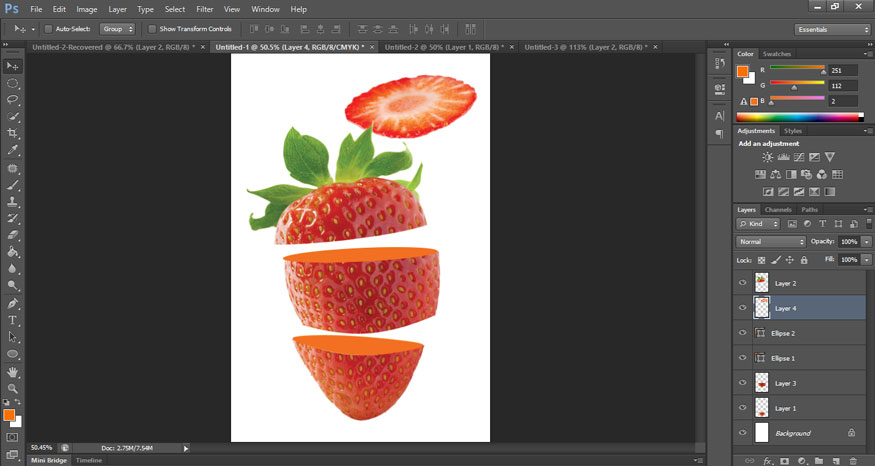This screenshot has height=466, width=875.
Task: Select the Hand tool
Action: pyautogui.click(x=13, y=372)
